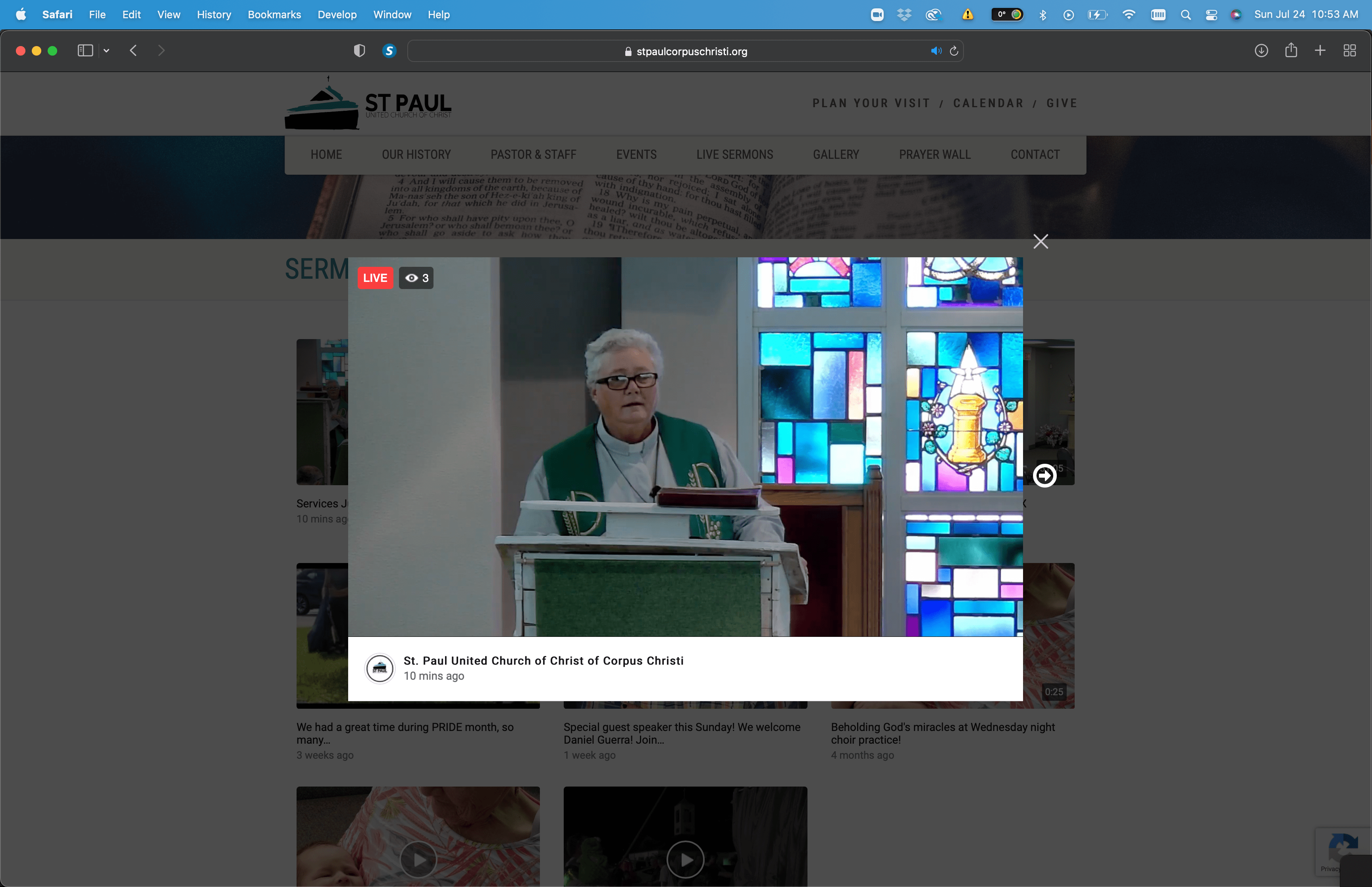This screenshot has height=887, width=1372.
Task: Open the File menu
Action: click(x=97, y=14)
